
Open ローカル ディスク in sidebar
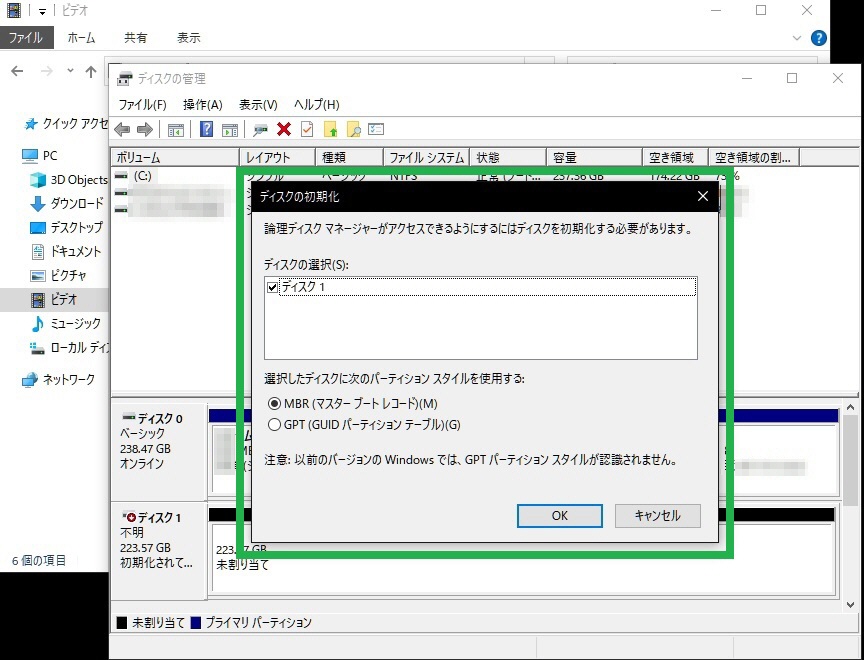69,348
